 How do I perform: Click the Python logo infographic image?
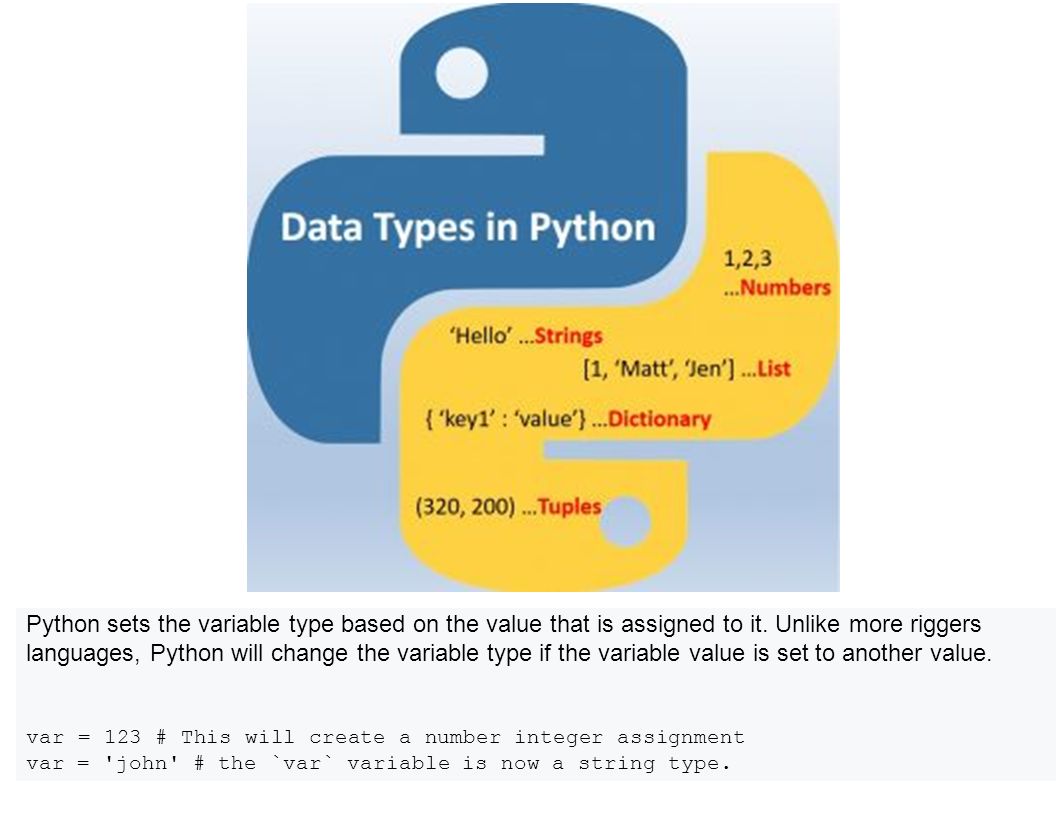543,297
